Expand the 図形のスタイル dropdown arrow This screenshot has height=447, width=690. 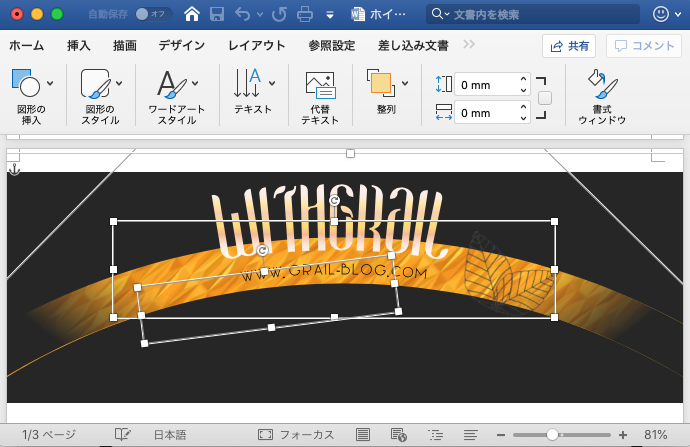[x=119, y=83]
